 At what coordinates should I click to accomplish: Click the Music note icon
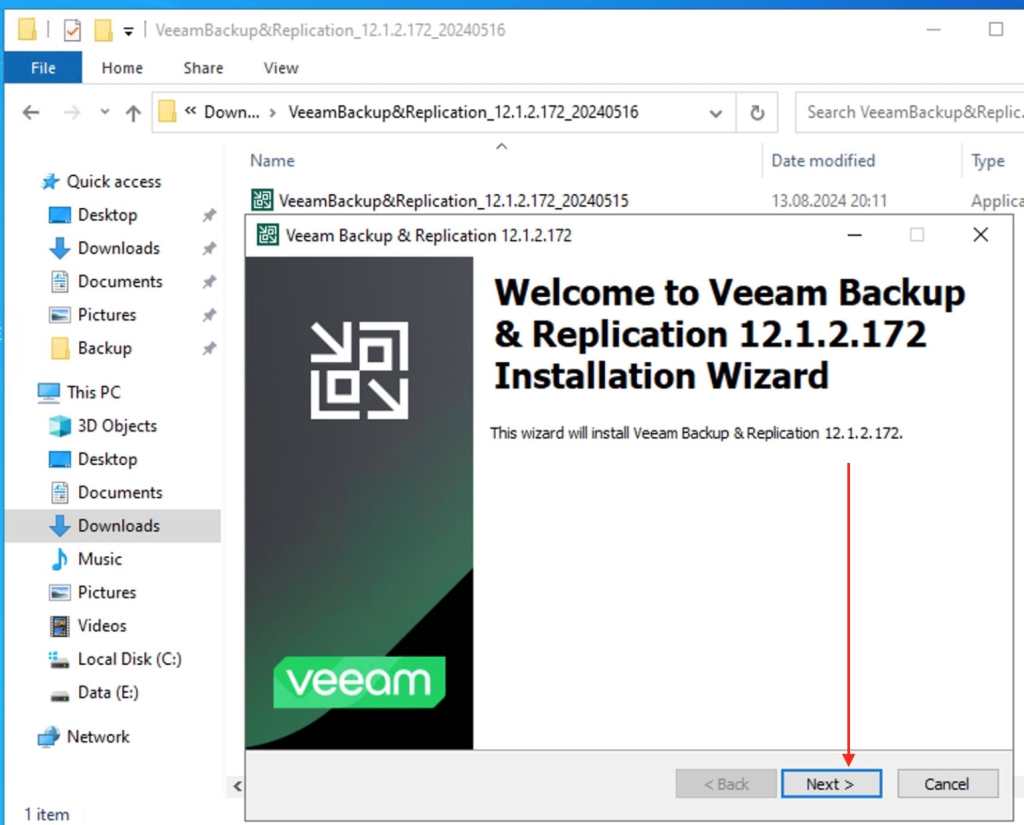point(59,559)
